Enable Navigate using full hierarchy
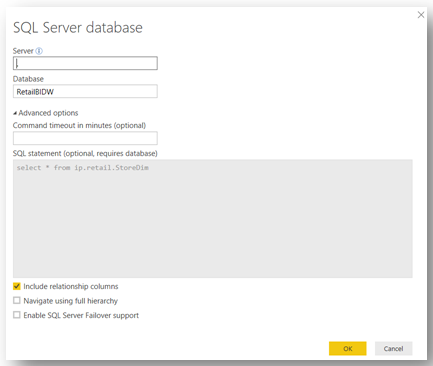The width and height of the screenshot is (433, 366). pyautogui.click(x=17, y=301)
